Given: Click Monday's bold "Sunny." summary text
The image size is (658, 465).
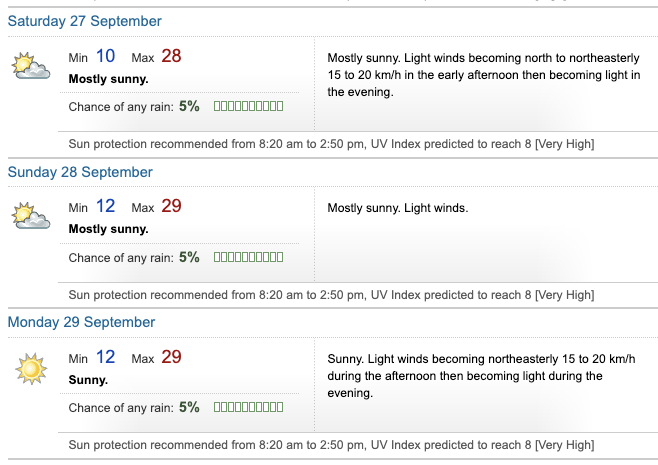Looking at the screenshot, I should point(89,380).
